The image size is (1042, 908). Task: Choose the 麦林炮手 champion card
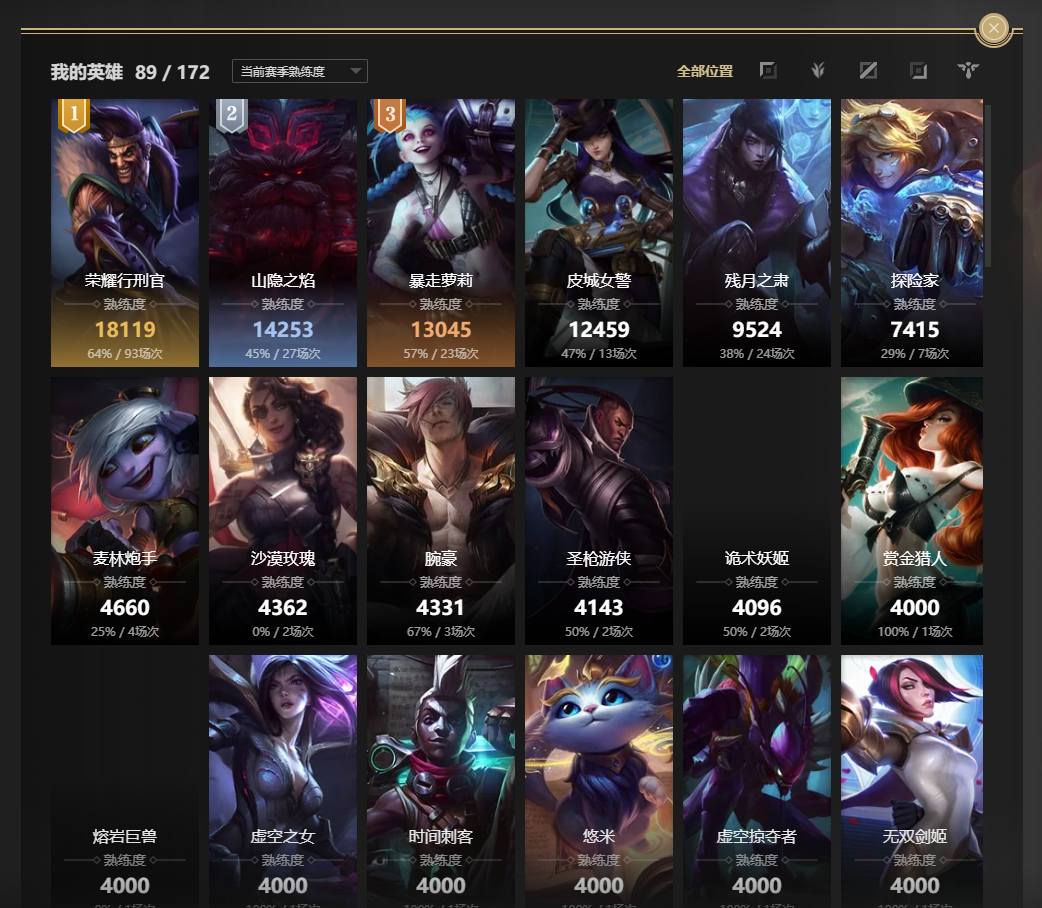[x=125, y=511]
